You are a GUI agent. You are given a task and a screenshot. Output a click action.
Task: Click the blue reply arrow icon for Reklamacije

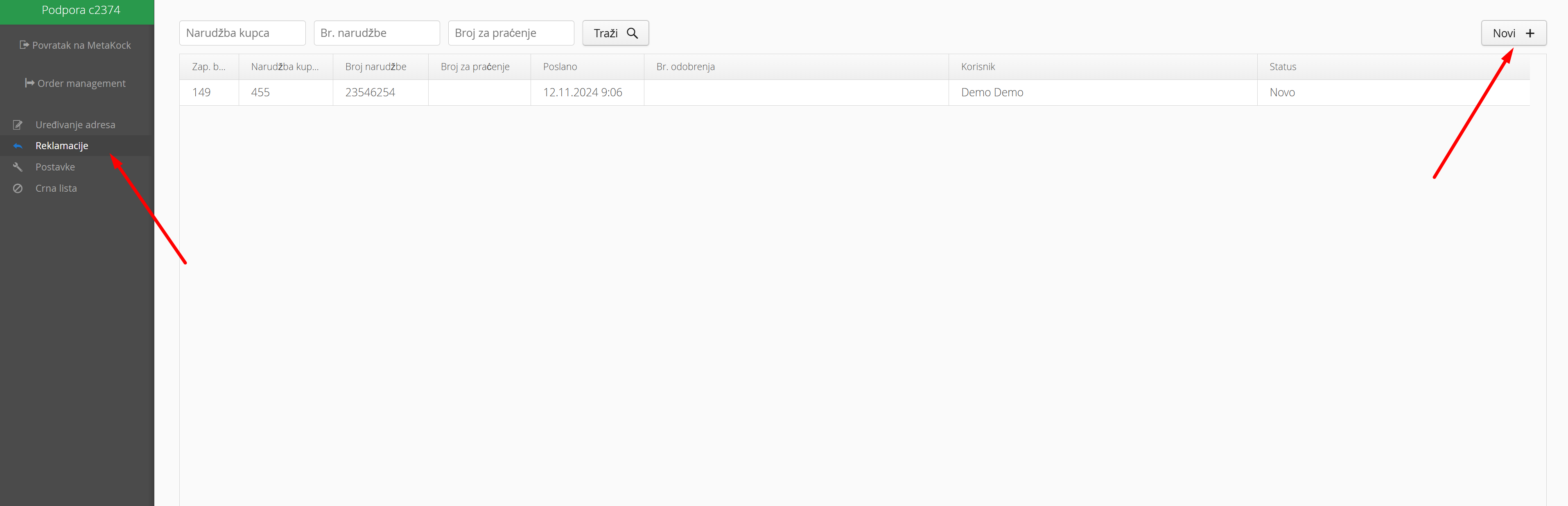click(x=18, y=146)
